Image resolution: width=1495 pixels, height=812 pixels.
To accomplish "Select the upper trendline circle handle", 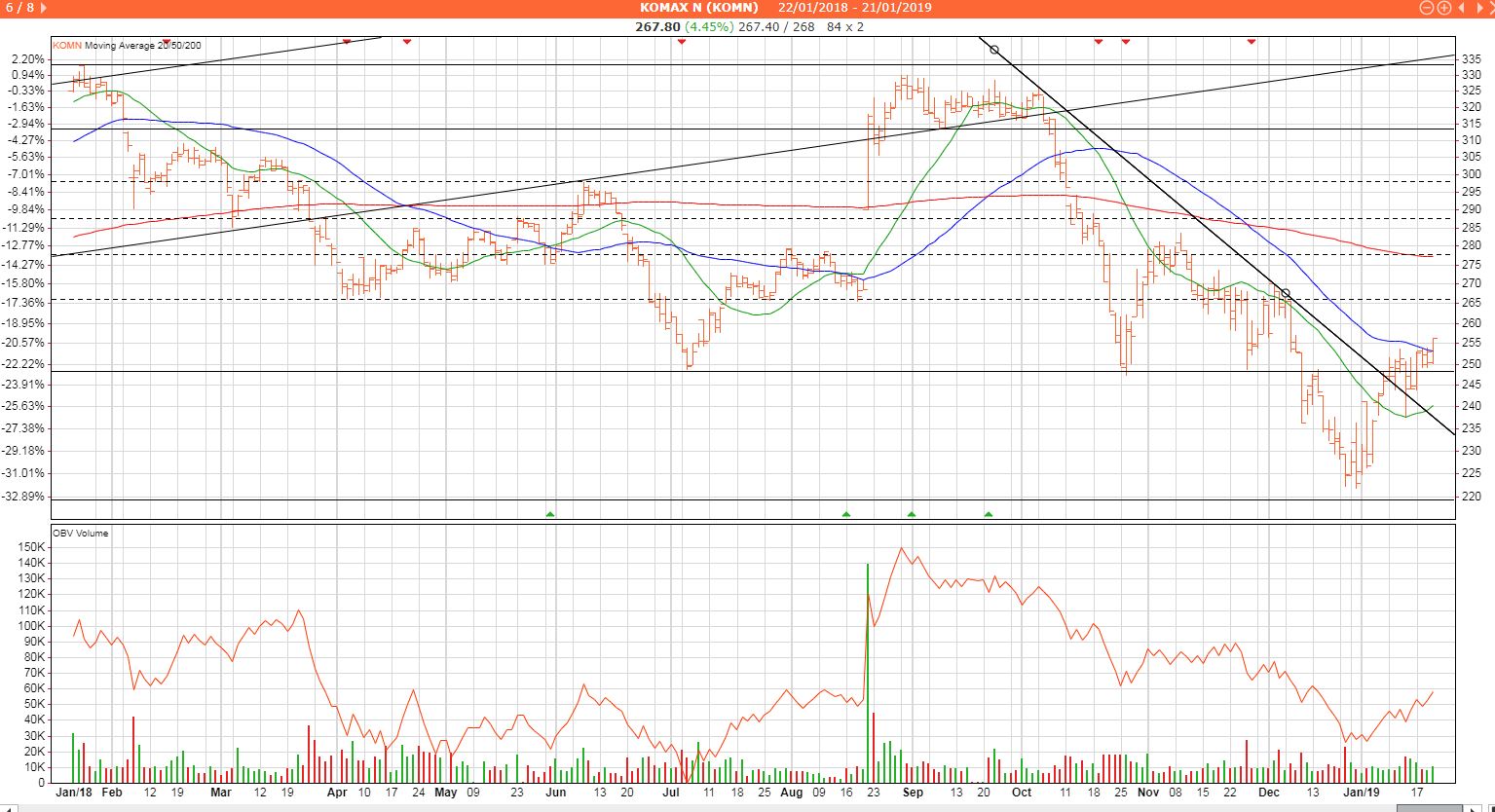I will [994, 49].
